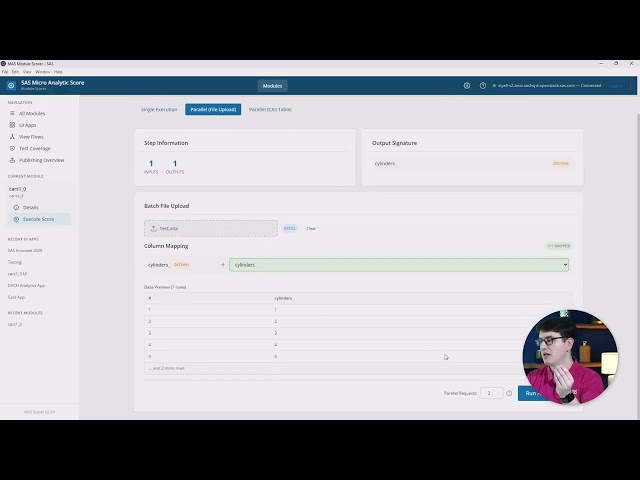This screenshot has height=480, width=640.
Task: Open help via the question mark icon
Action: (482, 86)
